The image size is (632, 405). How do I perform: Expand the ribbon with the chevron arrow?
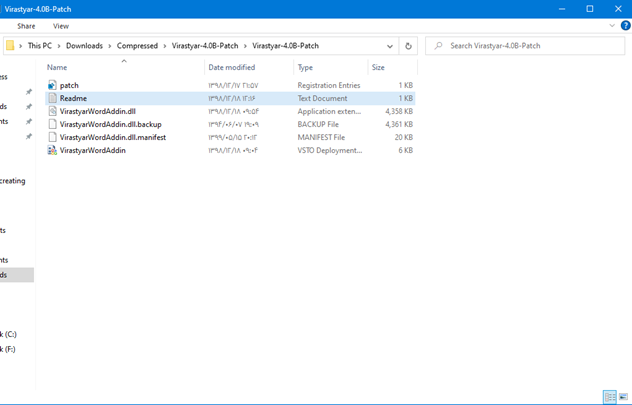[612, 25]
